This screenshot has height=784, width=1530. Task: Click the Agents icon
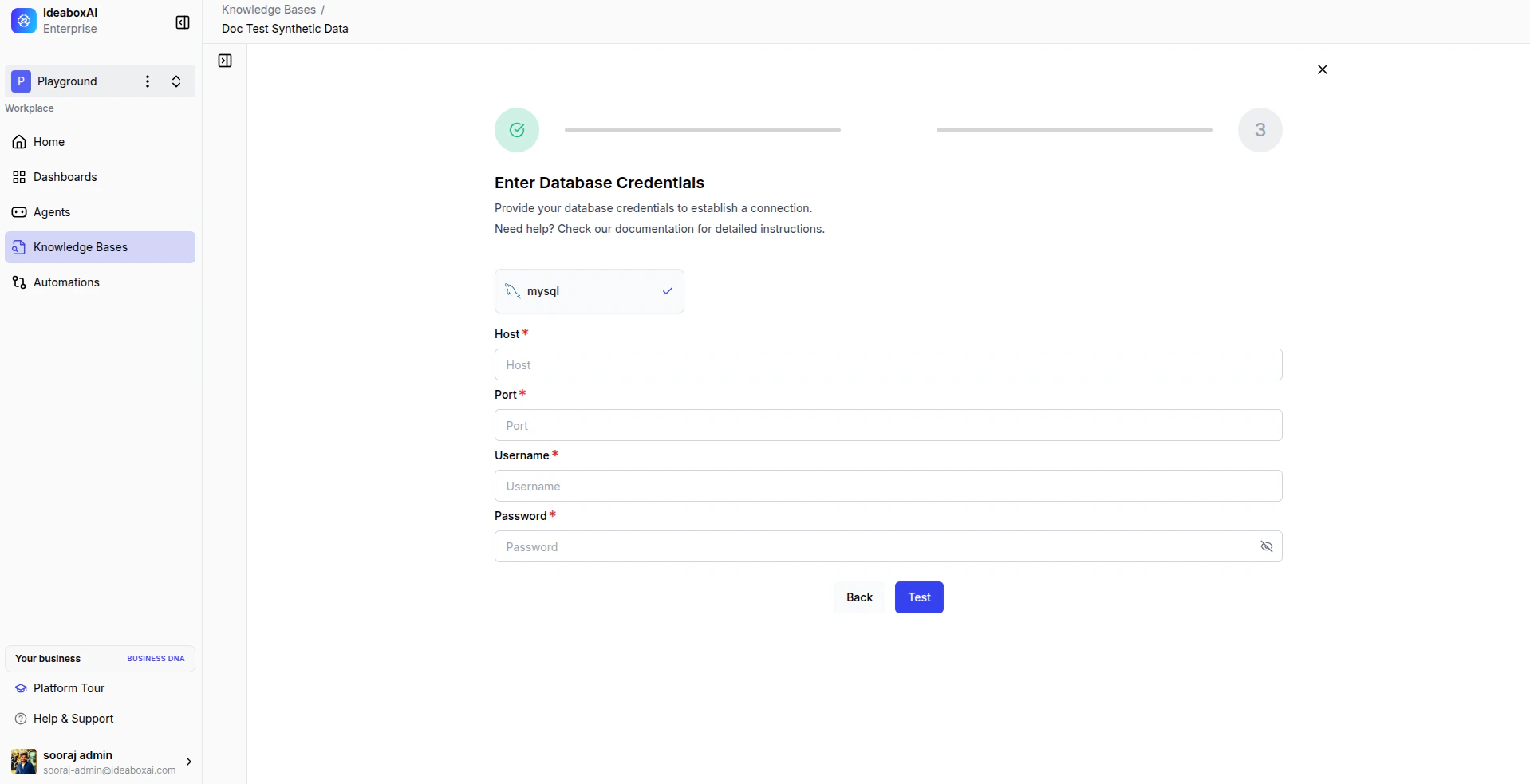click(19, 212)
